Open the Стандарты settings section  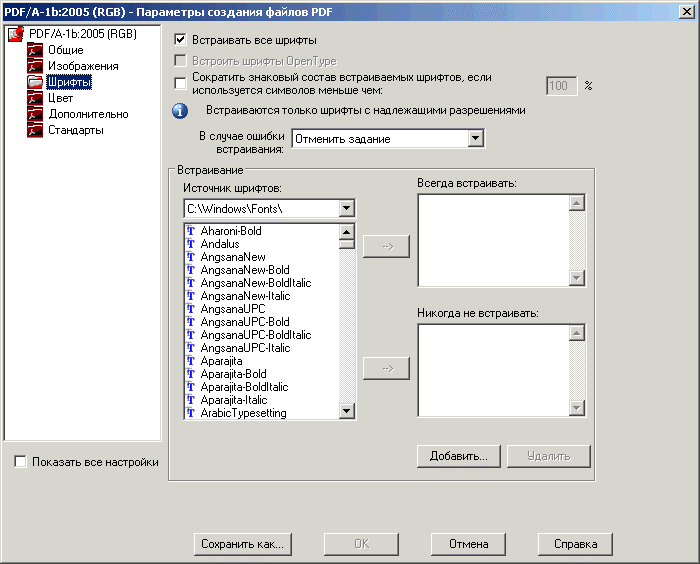point(75,130)
